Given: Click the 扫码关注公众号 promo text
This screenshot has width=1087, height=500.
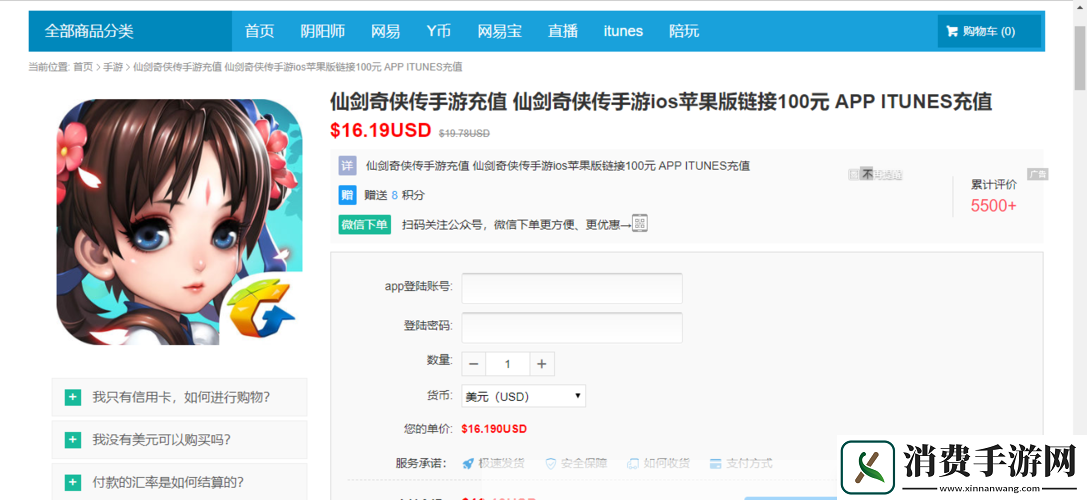Looking at the screenshot, I should [515, 224].
